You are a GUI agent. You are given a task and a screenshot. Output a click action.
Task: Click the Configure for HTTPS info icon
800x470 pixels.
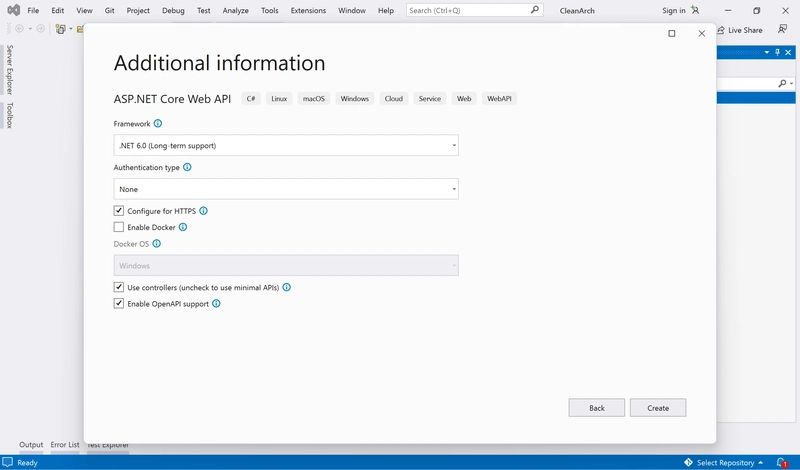click(204, 211)
